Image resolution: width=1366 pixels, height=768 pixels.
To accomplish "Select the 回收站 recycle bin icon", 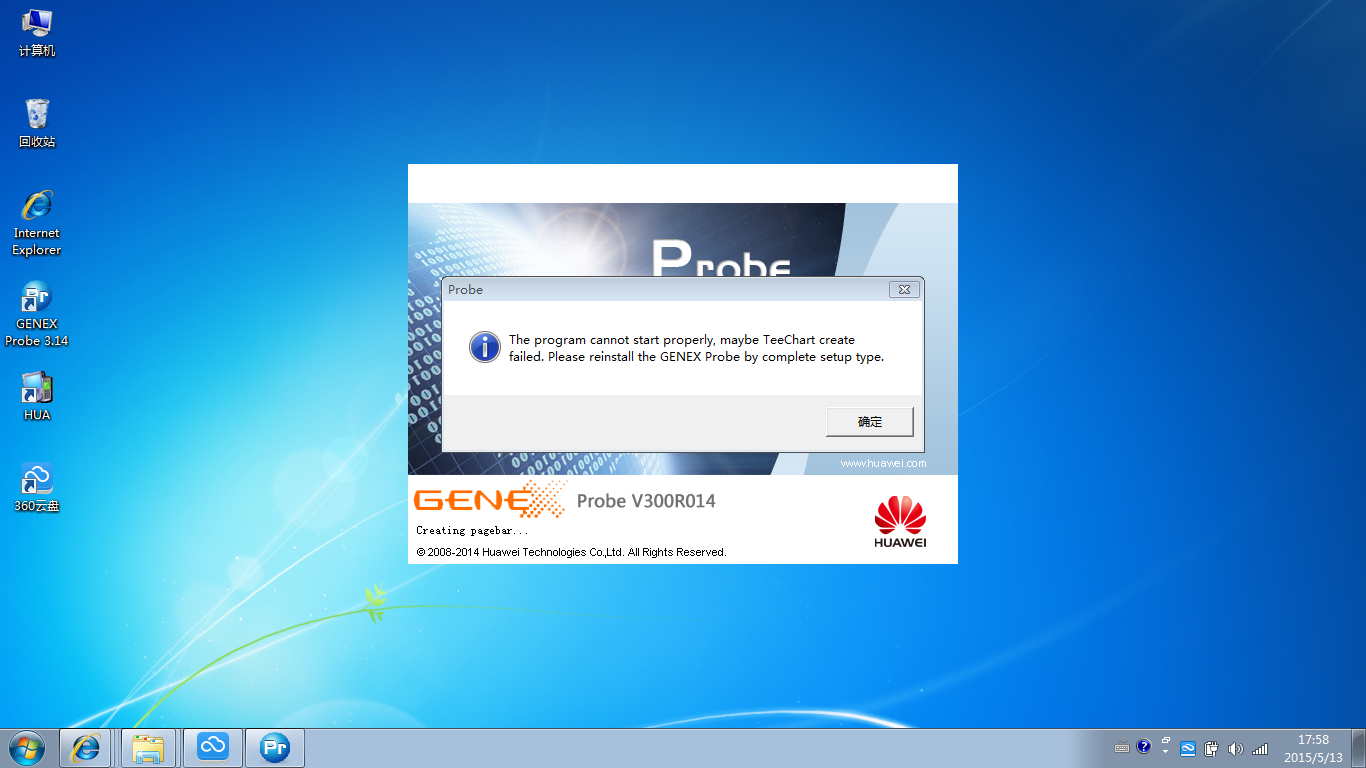I will [x=37, y=123].
